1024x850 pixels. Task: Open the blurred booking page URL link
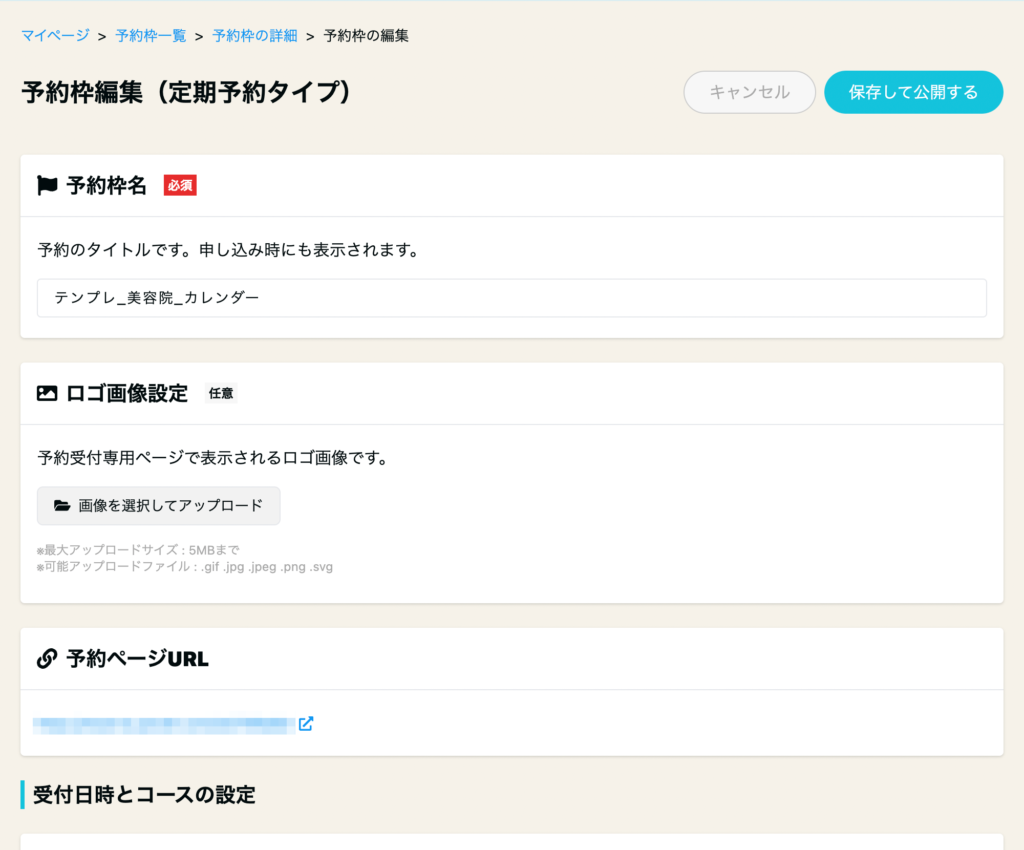tap(165, 723)
